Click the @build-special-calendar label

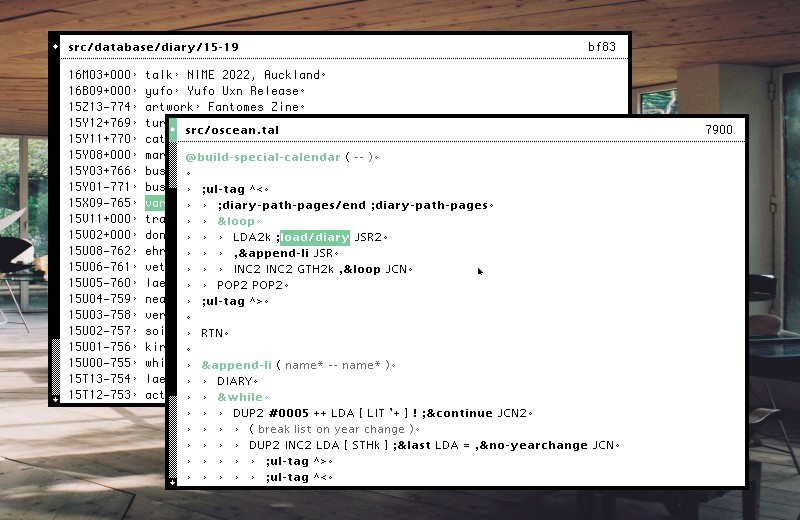point(263,157)
